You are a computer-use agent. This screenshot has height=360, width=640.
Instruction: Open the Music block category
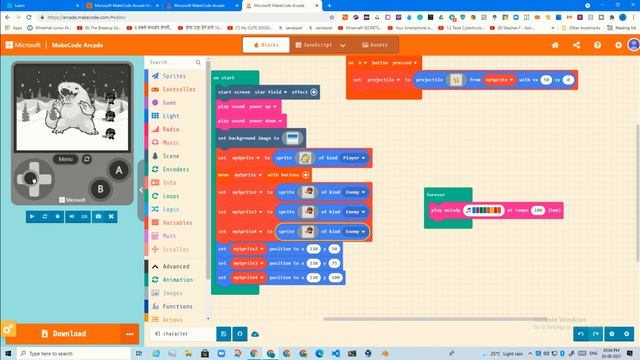coord(174,142)
